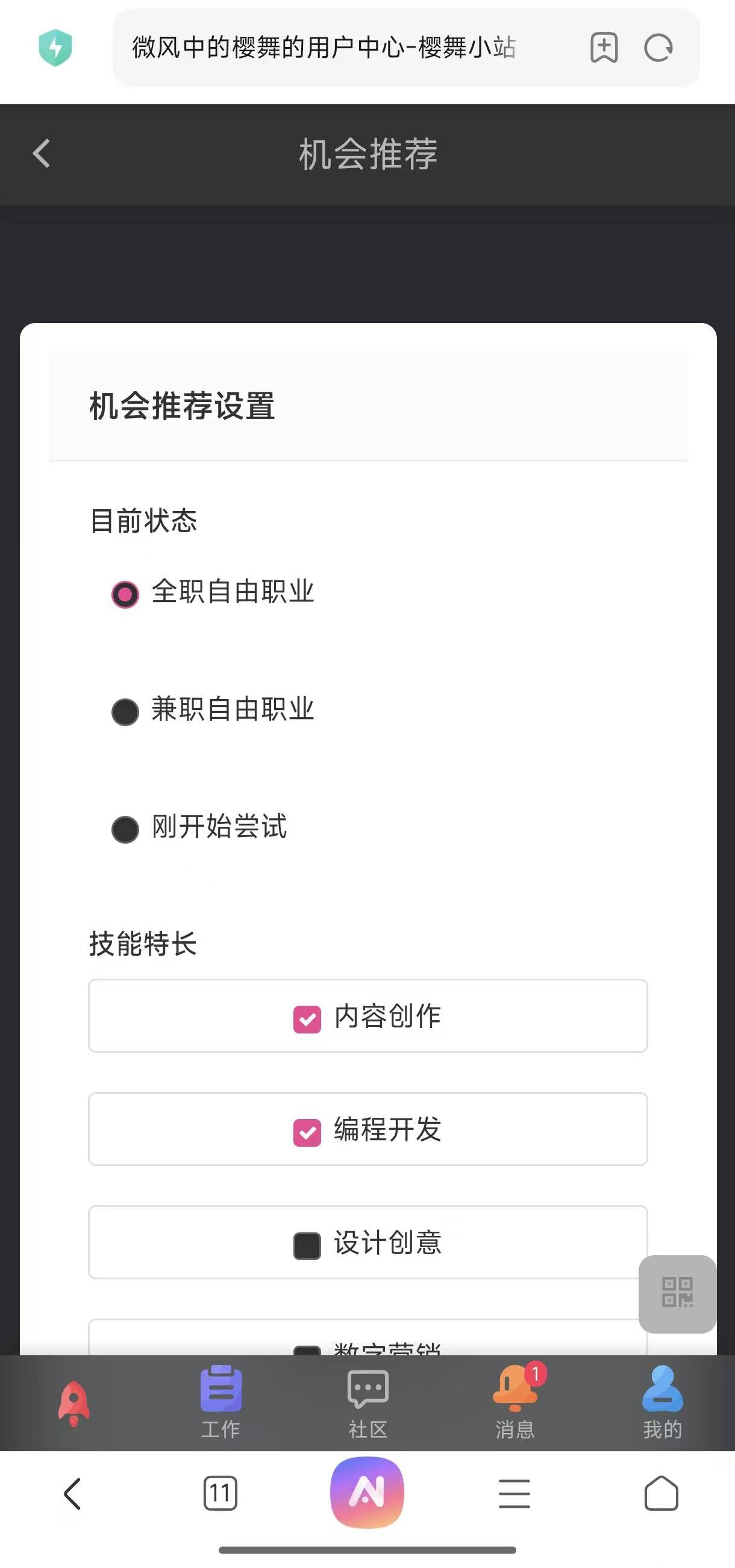Open the AI assistant center button
735x1568 pixels.
[367, 1492]
